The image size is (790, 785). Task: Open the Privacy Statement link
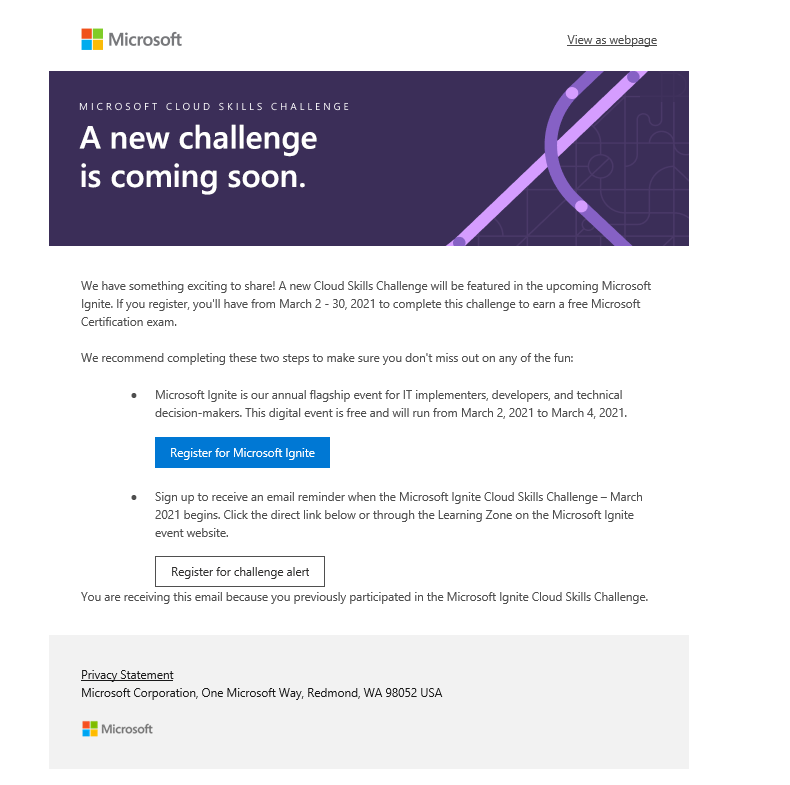127,675
